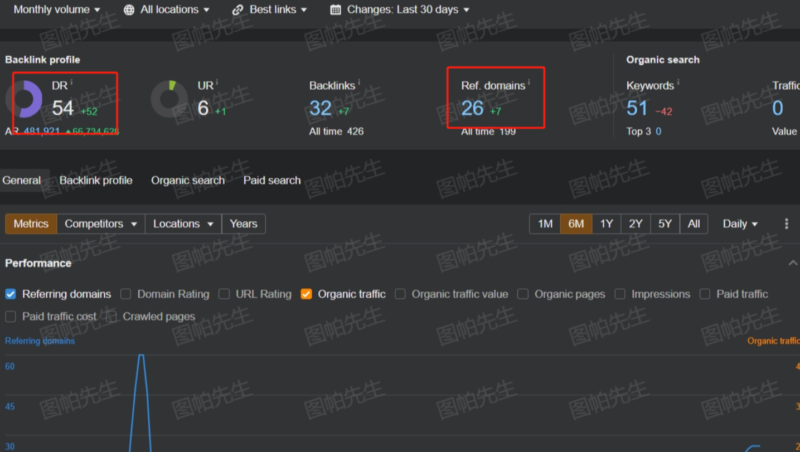Viewport: 800px width, 452px height.
Task: Open the Paid search tab
Action: pos(272,180)
